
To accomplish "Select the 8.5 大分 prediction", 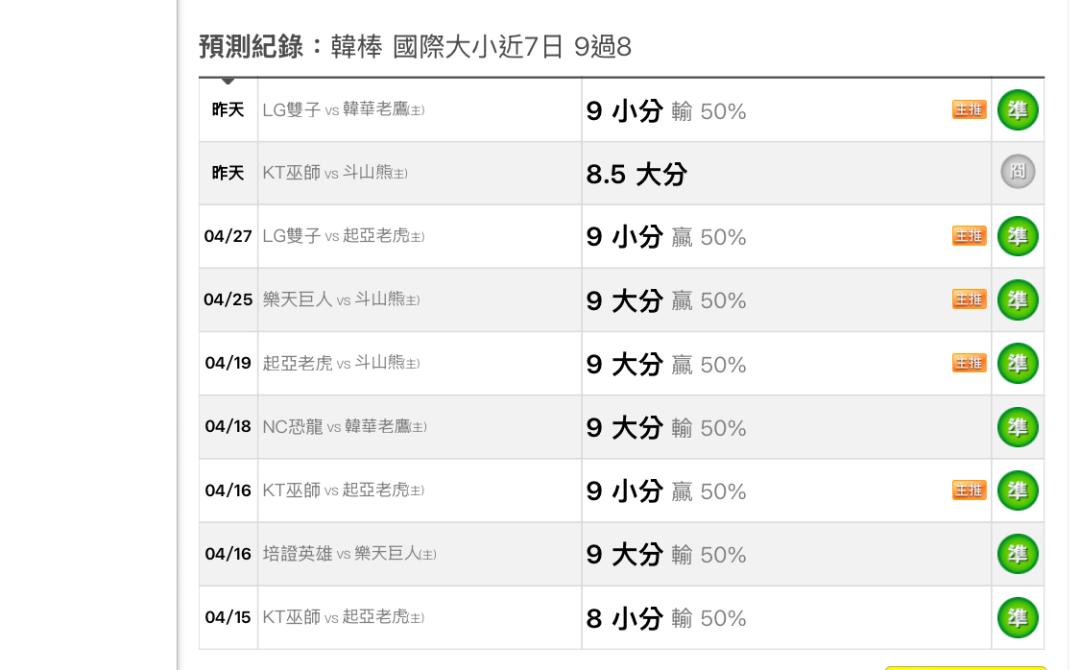I will click(x=634, y=174).
